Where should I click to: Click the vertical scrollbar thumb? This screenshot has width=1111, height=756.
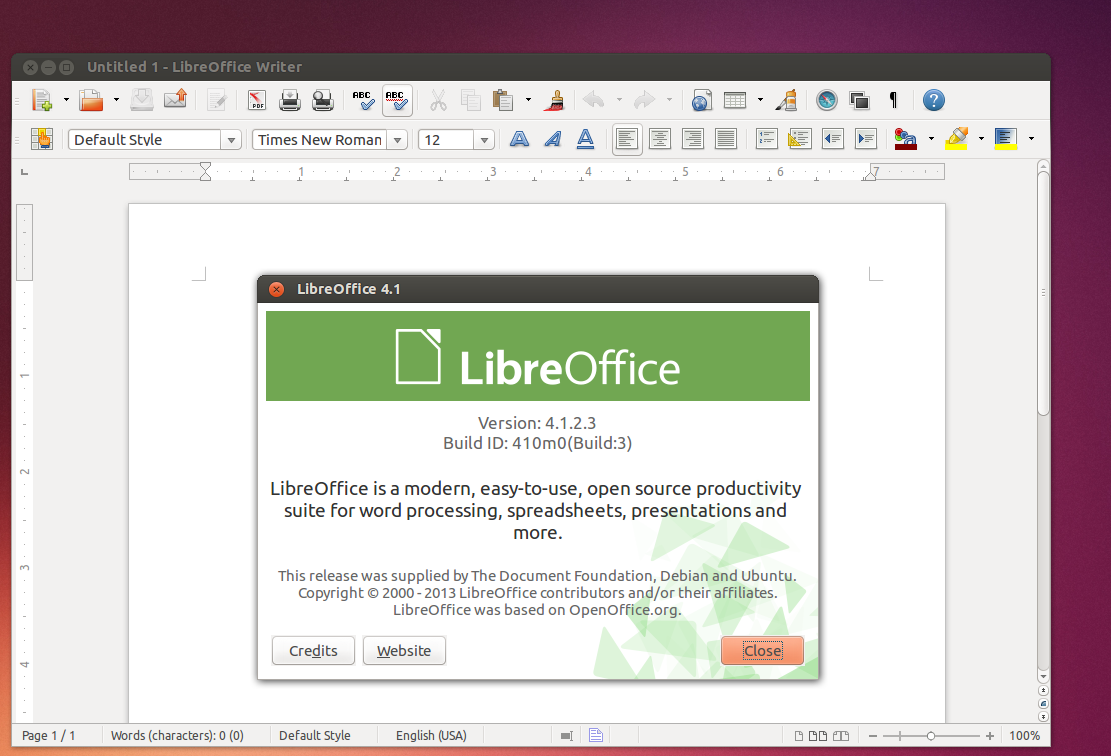[x=1043, y=293]
